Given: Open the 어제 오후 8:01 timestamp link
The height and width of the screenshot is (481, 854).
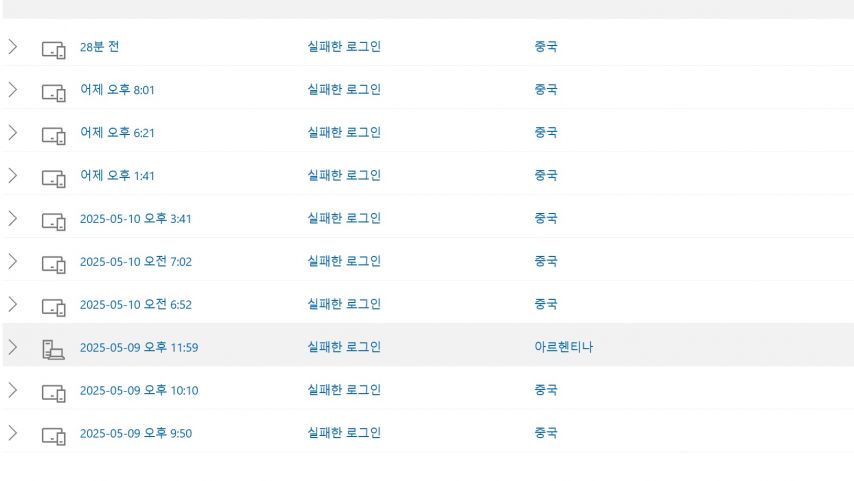Looking at the screenshot, I should pos(117,90).
